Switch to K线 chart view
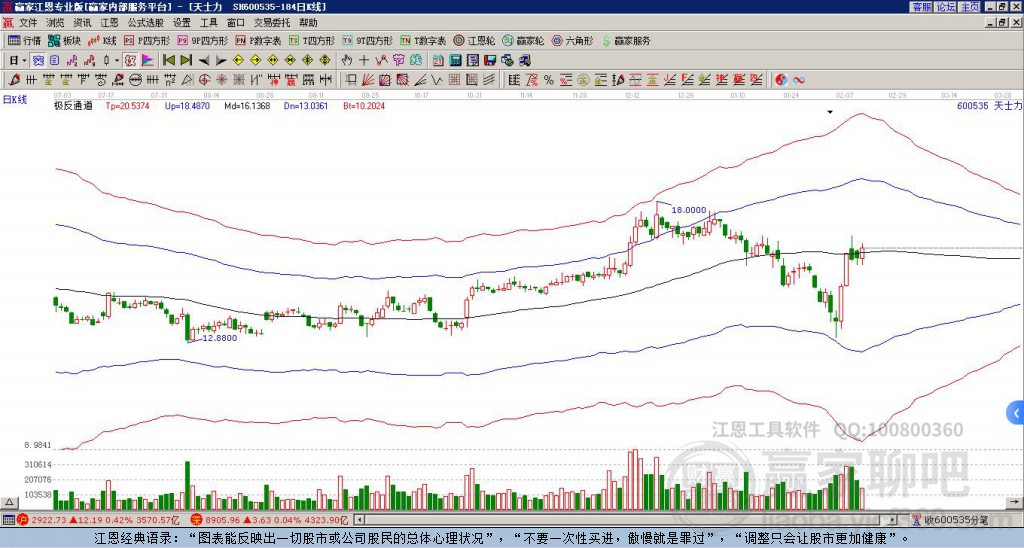The width and height of the screenshot is (1024, 548). (102, 40)
